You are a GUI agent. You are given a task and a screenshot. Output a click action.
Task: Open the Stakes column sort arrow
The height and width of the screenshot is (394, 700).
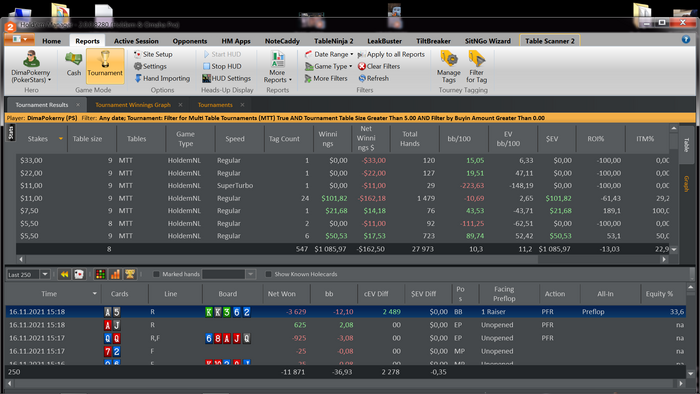(61, 139)
